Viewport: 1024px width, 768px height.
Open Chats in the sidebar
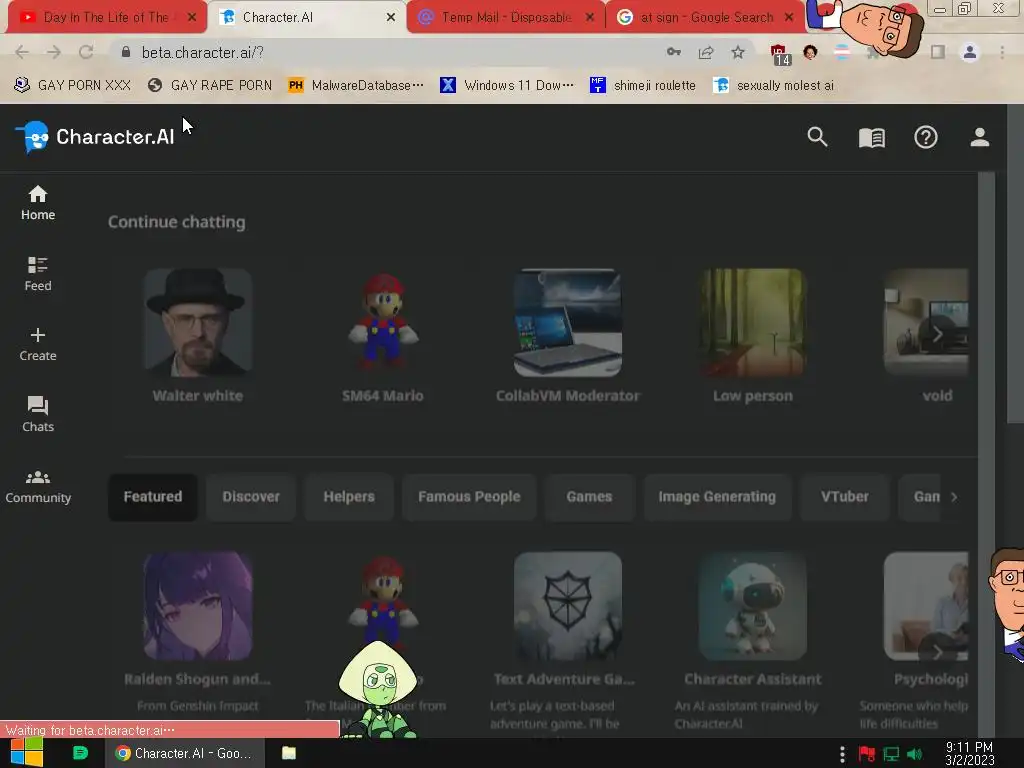point(38,415)
